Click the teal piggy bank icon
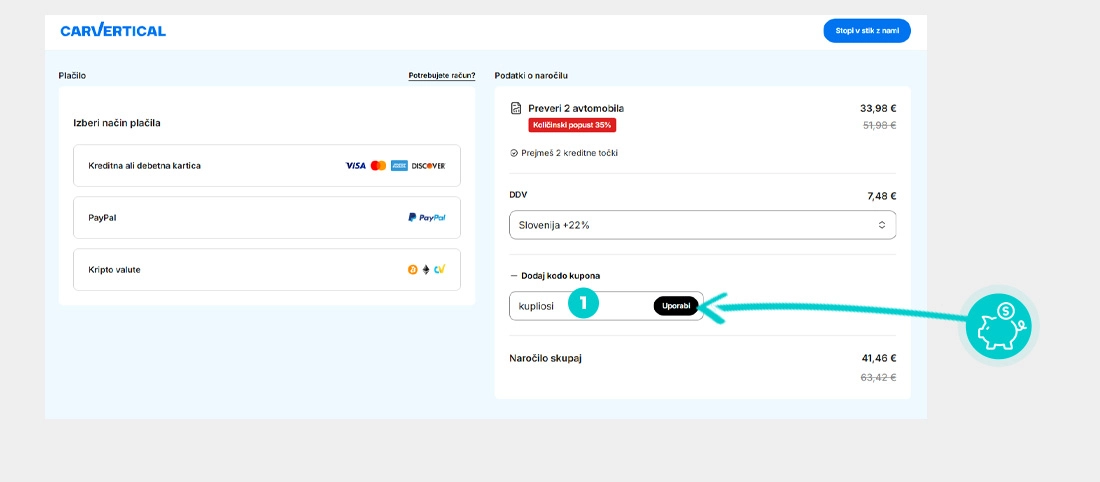 [x=998, y=327]
